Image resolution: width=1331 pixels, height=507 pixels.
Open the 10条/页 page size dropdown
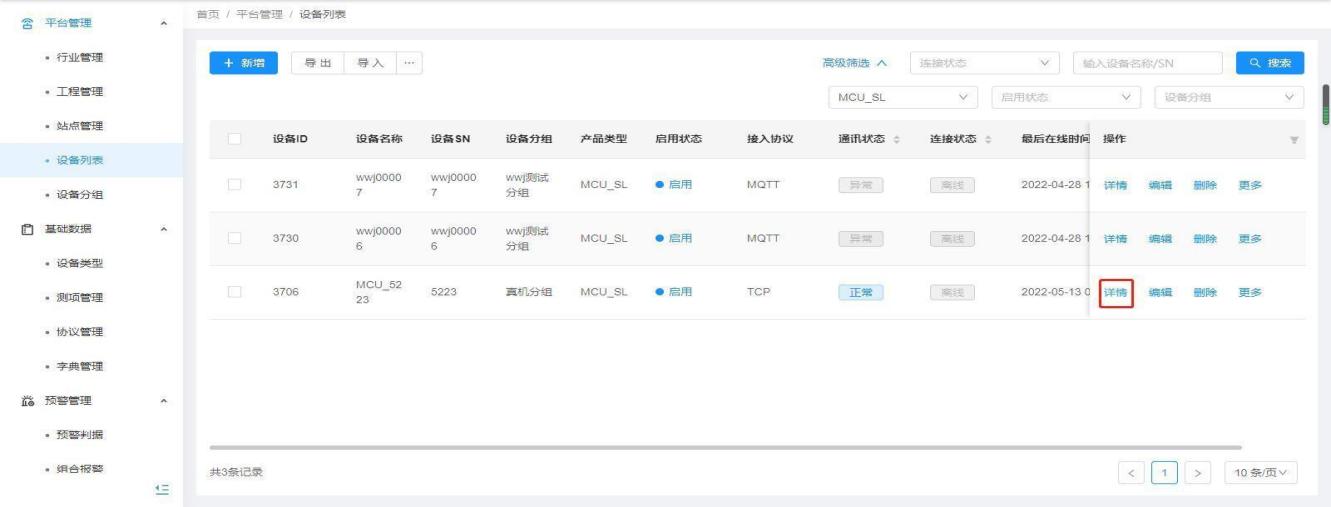tap(1264, 471)
